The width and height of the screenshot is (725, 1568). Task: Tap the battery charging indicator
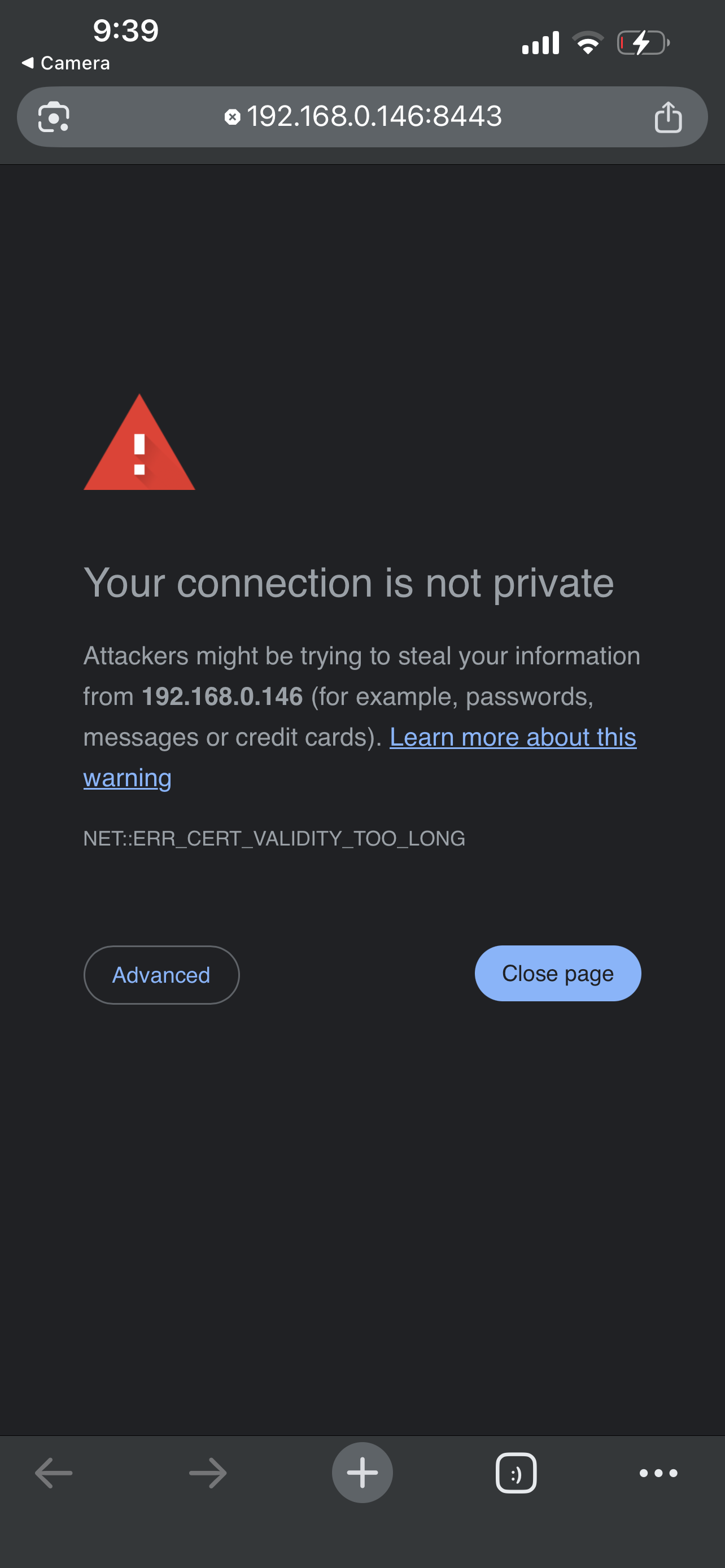pyautogui.click(x=643, y=41)
